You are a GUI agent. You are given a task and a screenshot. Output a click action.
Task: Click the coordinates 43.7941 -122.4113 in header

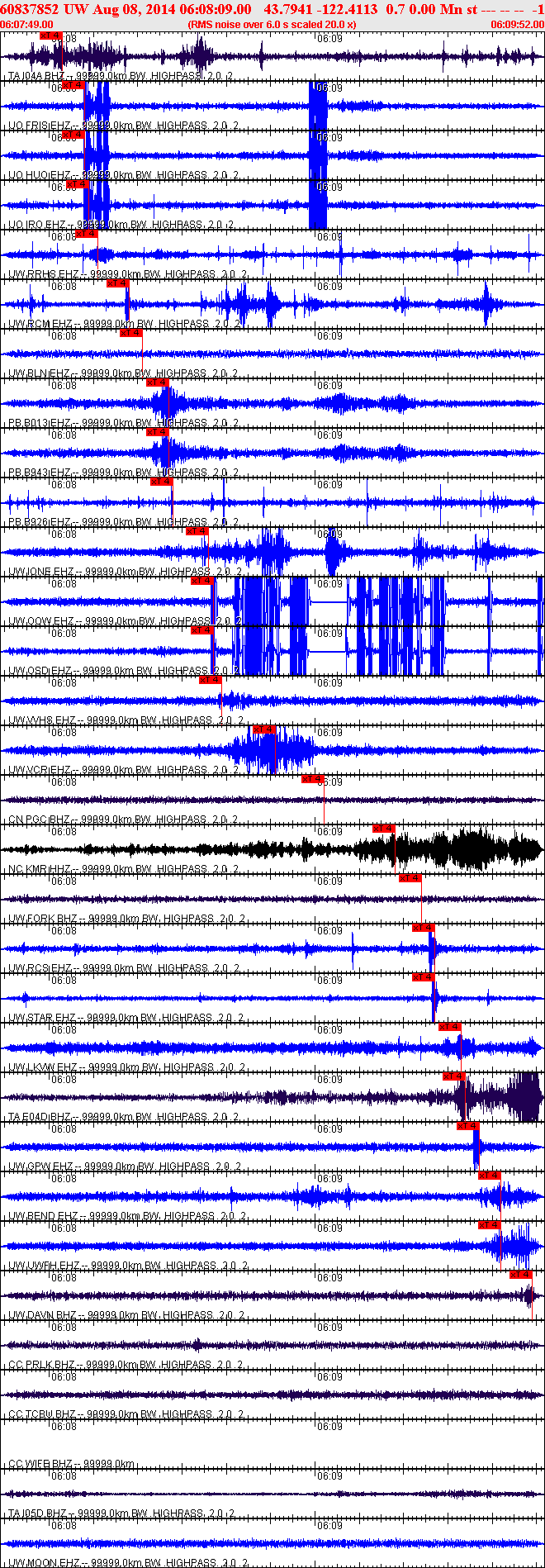[320, 9]
